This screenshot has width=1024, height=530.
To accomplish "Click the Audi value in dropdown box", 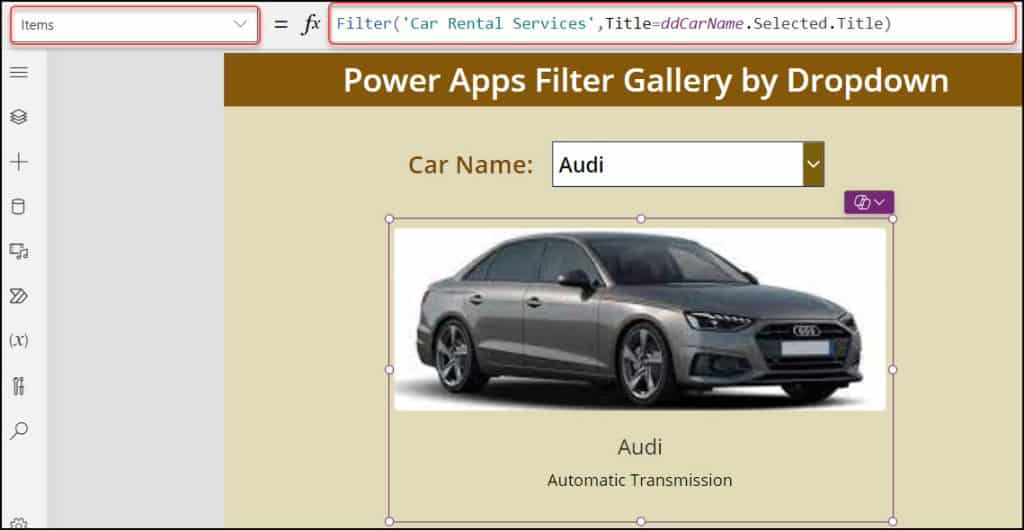I will pyautogui.click(x=582, y=164).
